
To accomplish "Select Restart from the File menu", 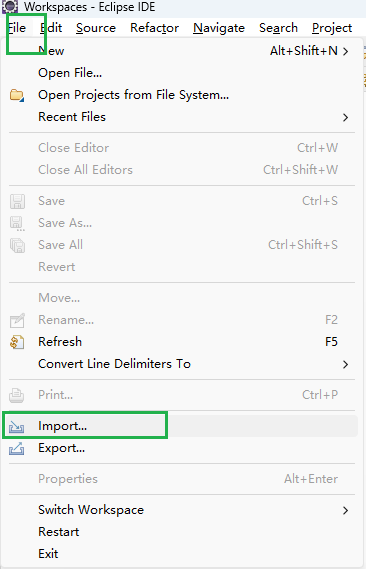I will click(x=182, y=532).
